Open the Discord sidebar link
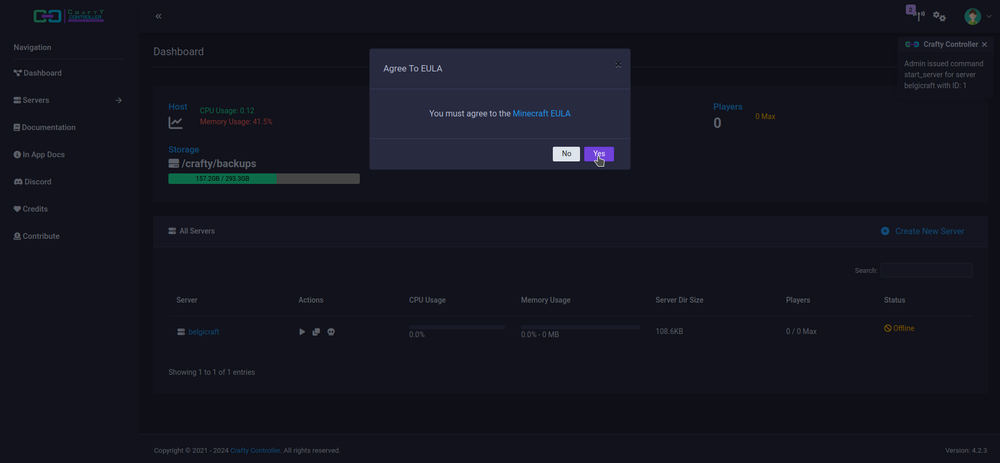Image resolution: width=1000 pixels, height=463 pixels. (x=33, y=182)
